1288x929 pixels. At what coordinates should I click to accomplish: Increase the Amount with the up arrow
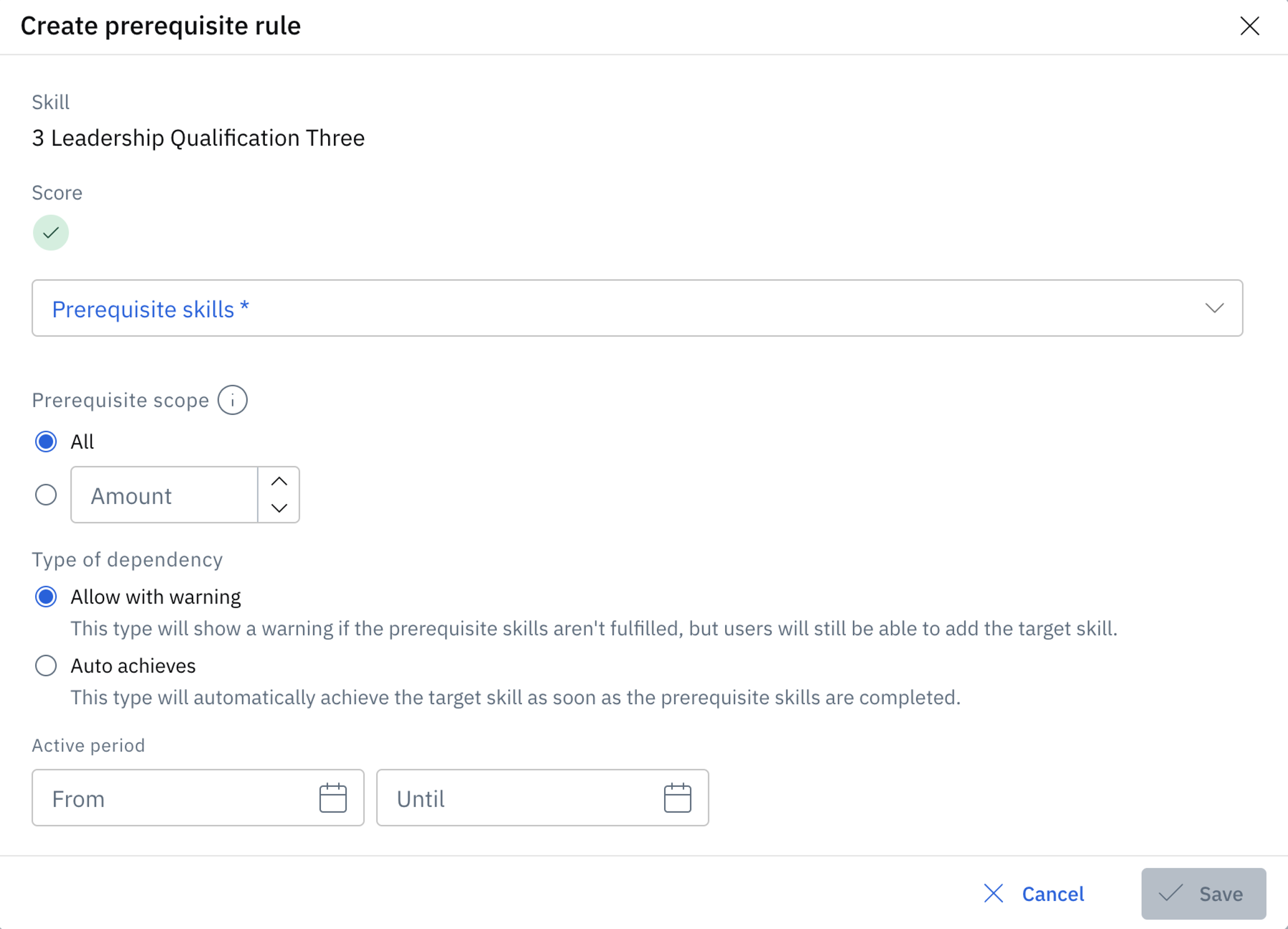279,481
